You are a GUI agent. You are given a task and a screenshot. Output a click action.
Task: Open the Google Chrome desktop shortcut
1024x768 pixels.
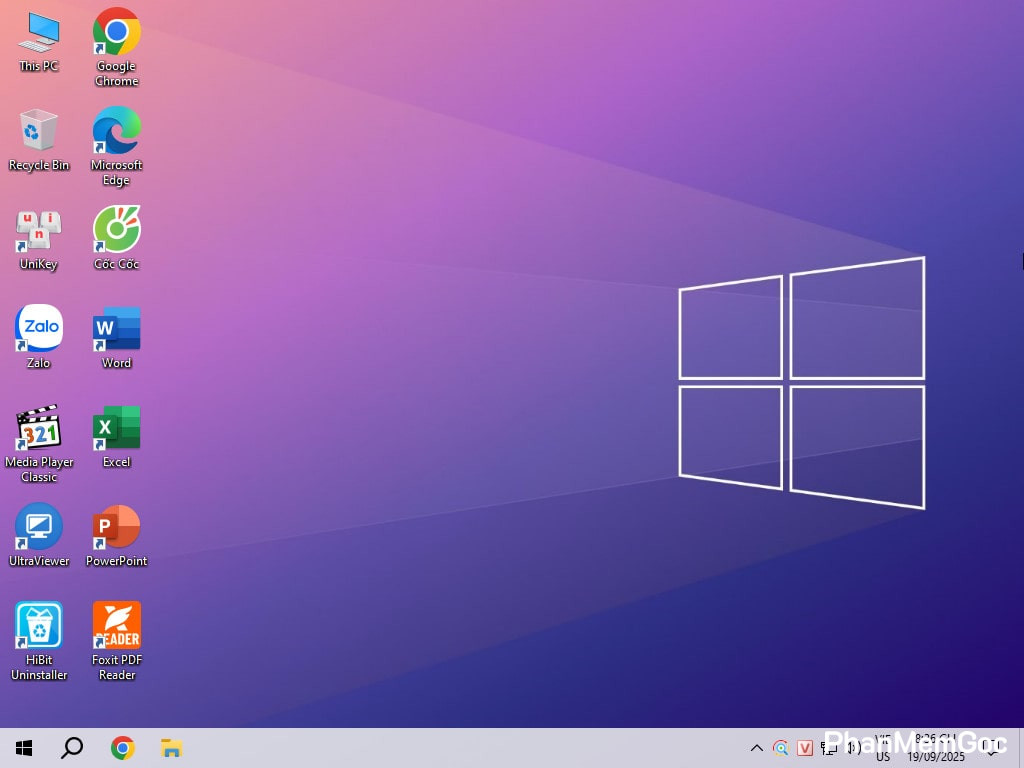[116, 32]
